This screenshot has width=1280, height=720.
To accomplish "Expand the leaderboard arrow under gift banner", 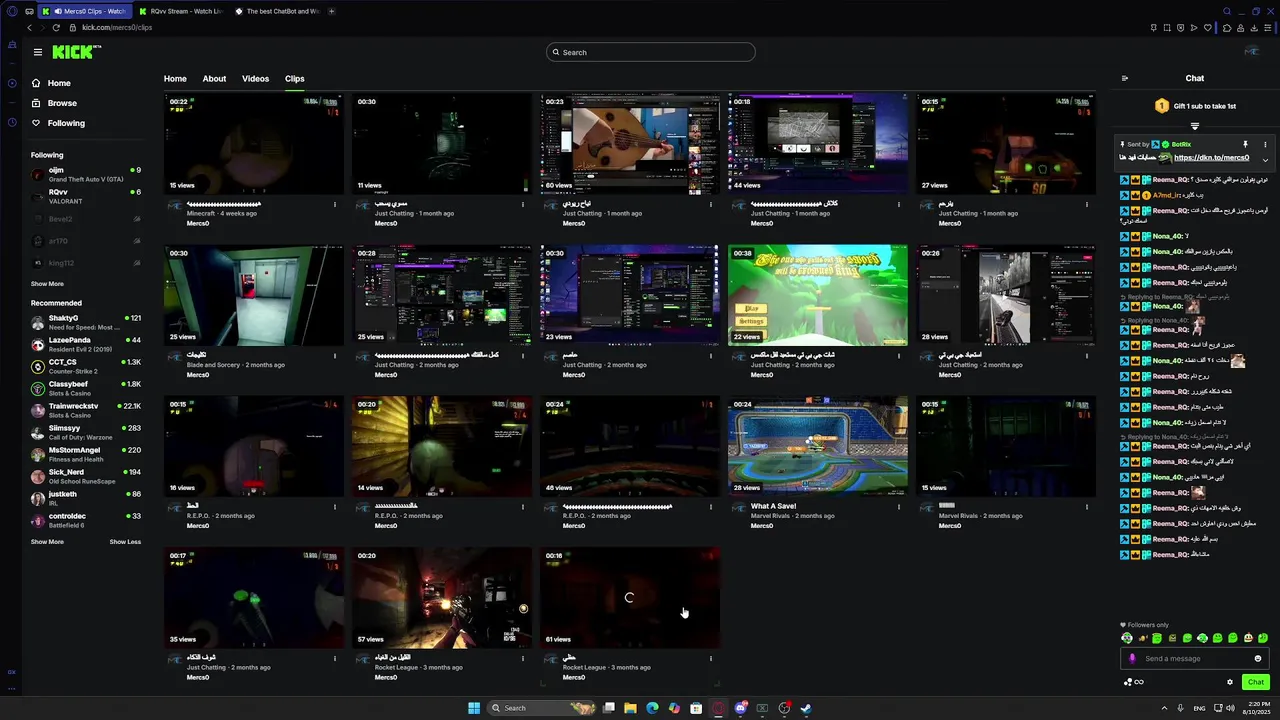I will [1195, 126].
